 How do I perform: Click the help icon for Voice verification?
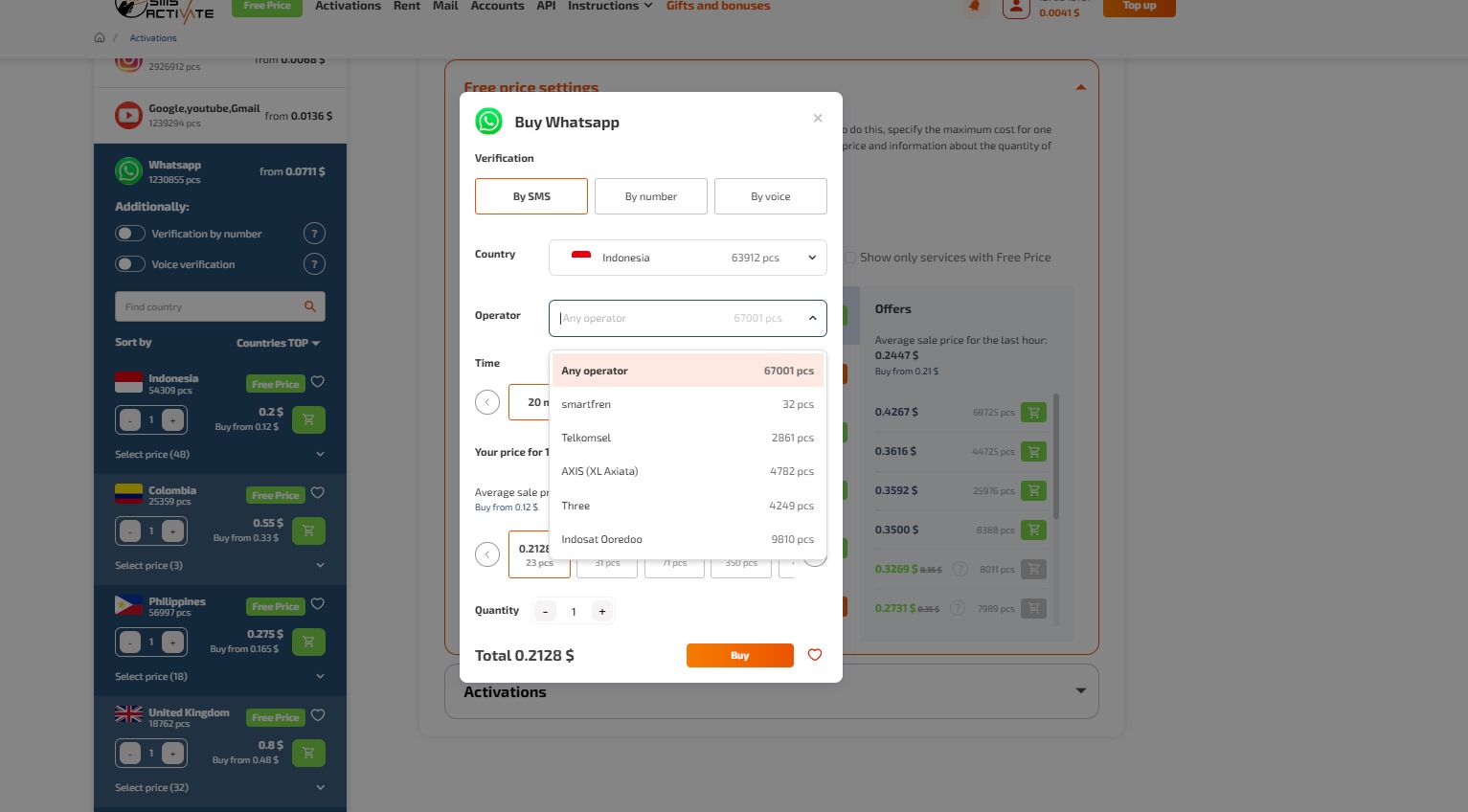[x=314, y=264]
